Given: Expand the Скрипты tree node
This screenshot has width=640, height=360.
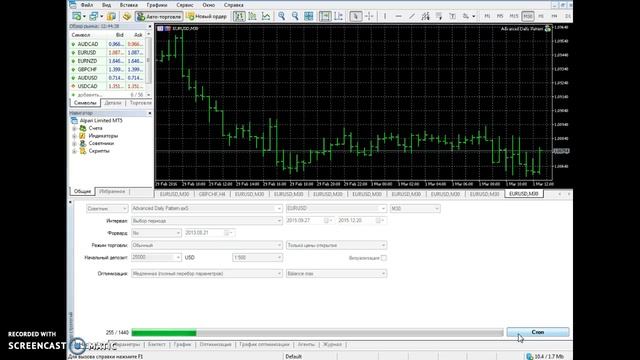Looking at the screenshot, I should pyautogui.click(x=74, y=151).
